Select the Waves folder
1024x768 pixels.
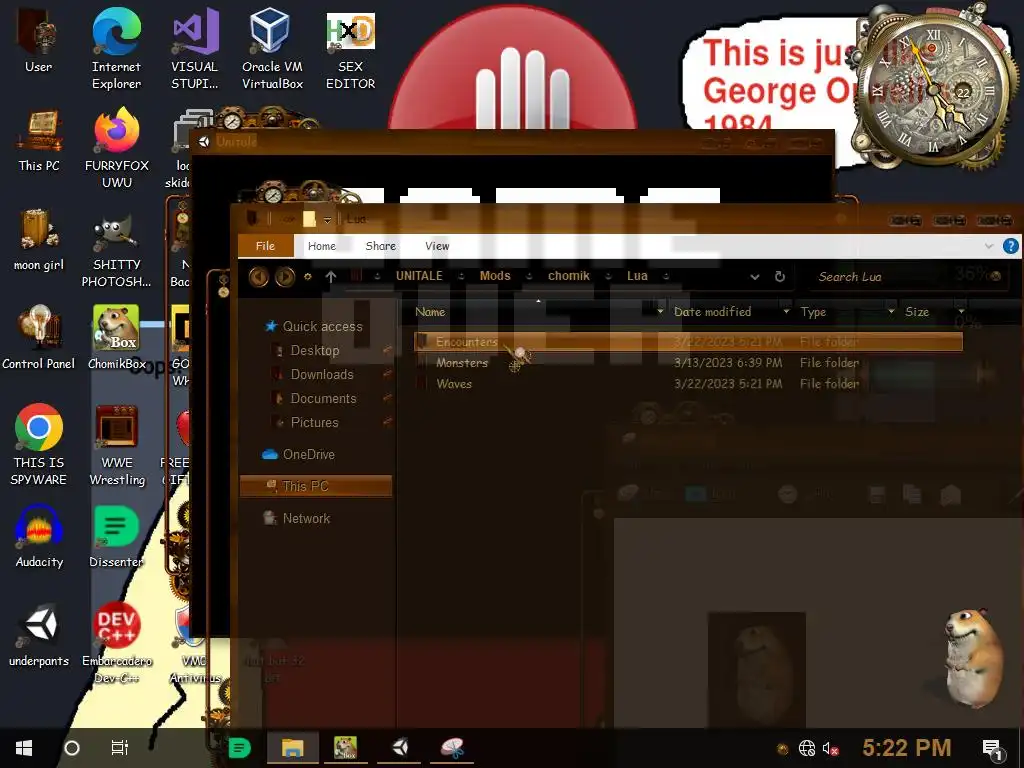[688, 384]
